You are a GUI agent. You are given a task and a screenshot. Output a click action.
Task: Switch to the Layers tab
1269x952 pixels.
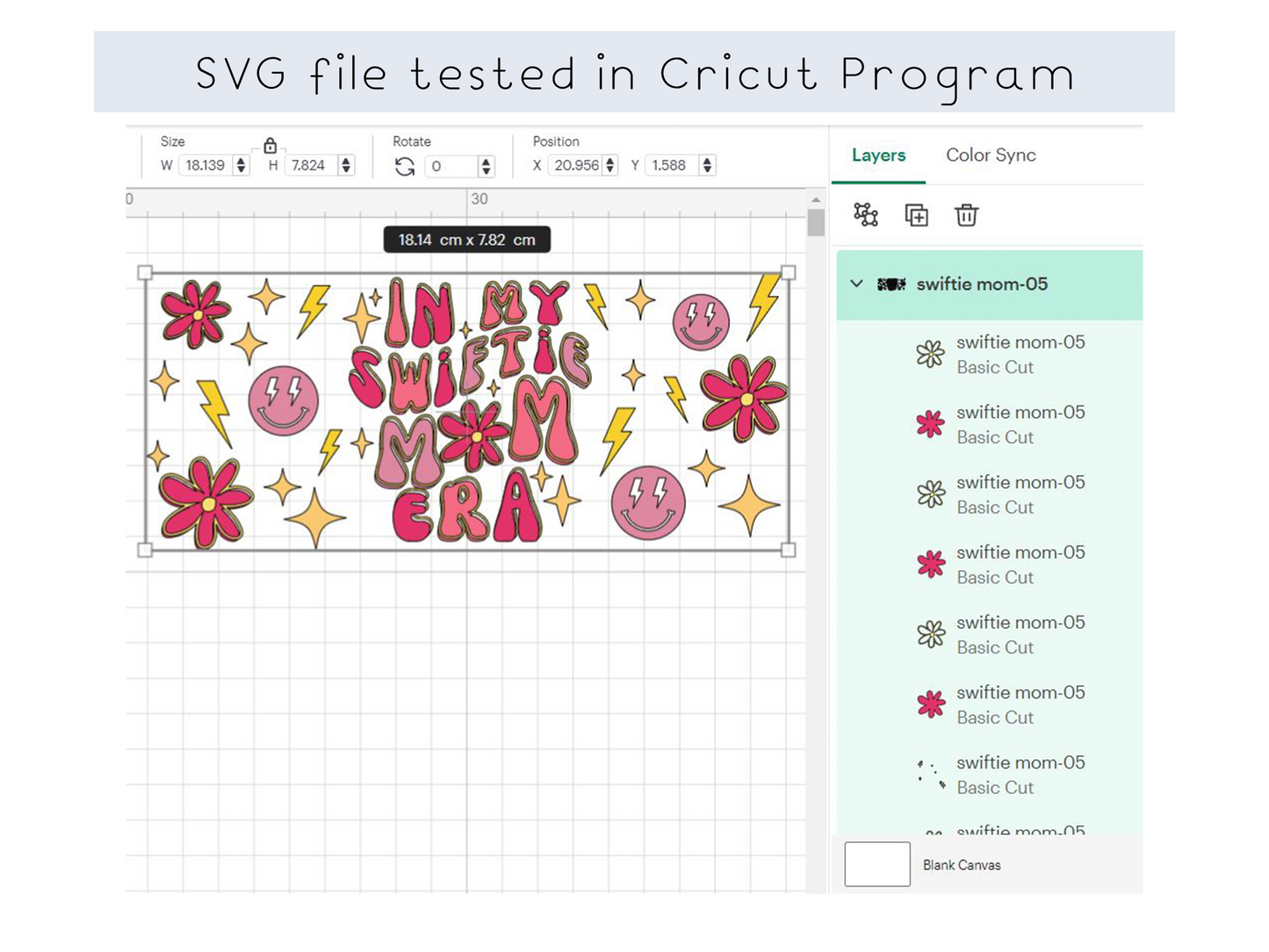click(878, 155)
